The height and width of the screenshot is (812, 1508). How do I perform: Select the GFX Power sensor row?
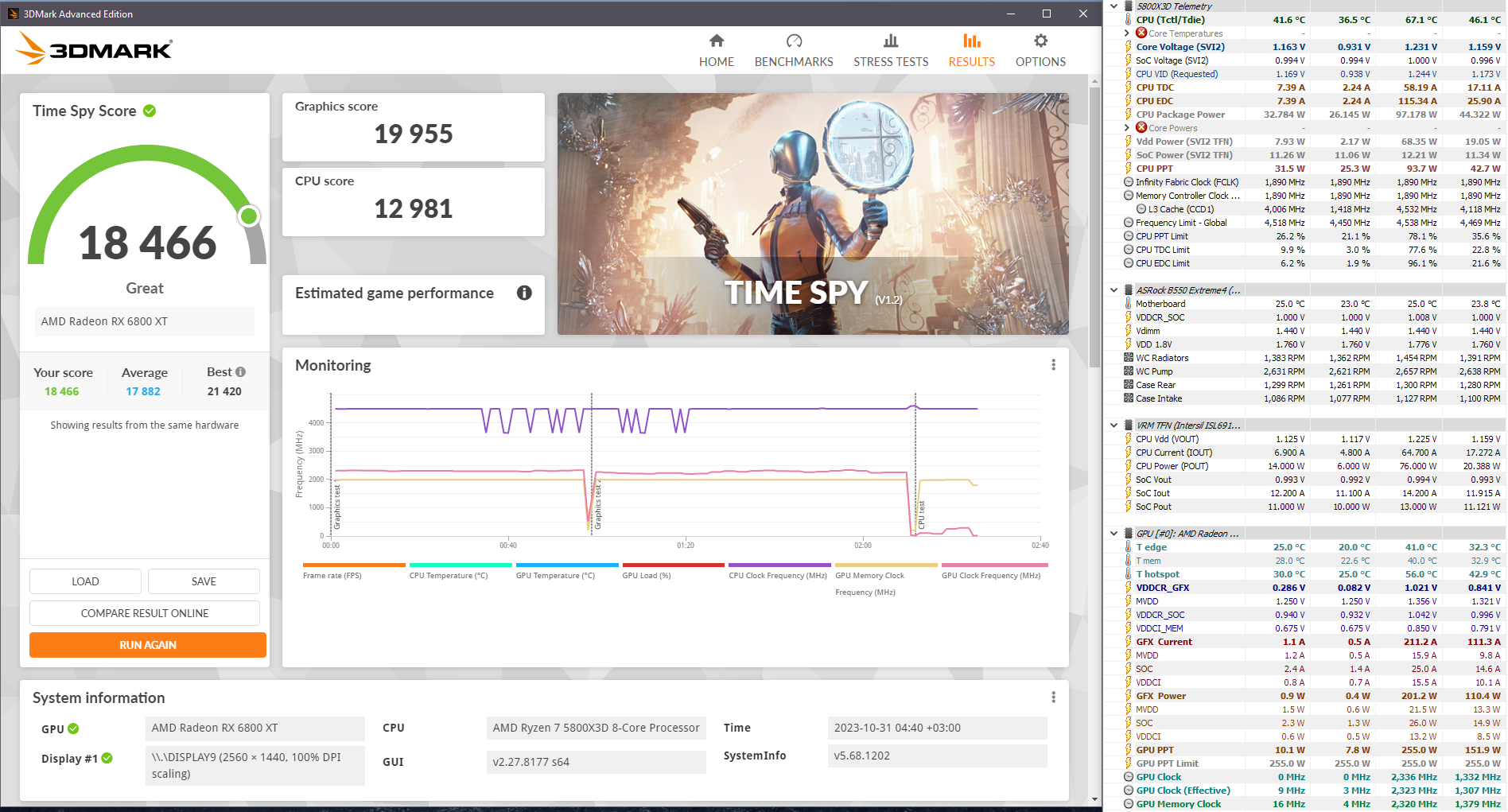pos(1304,696)
